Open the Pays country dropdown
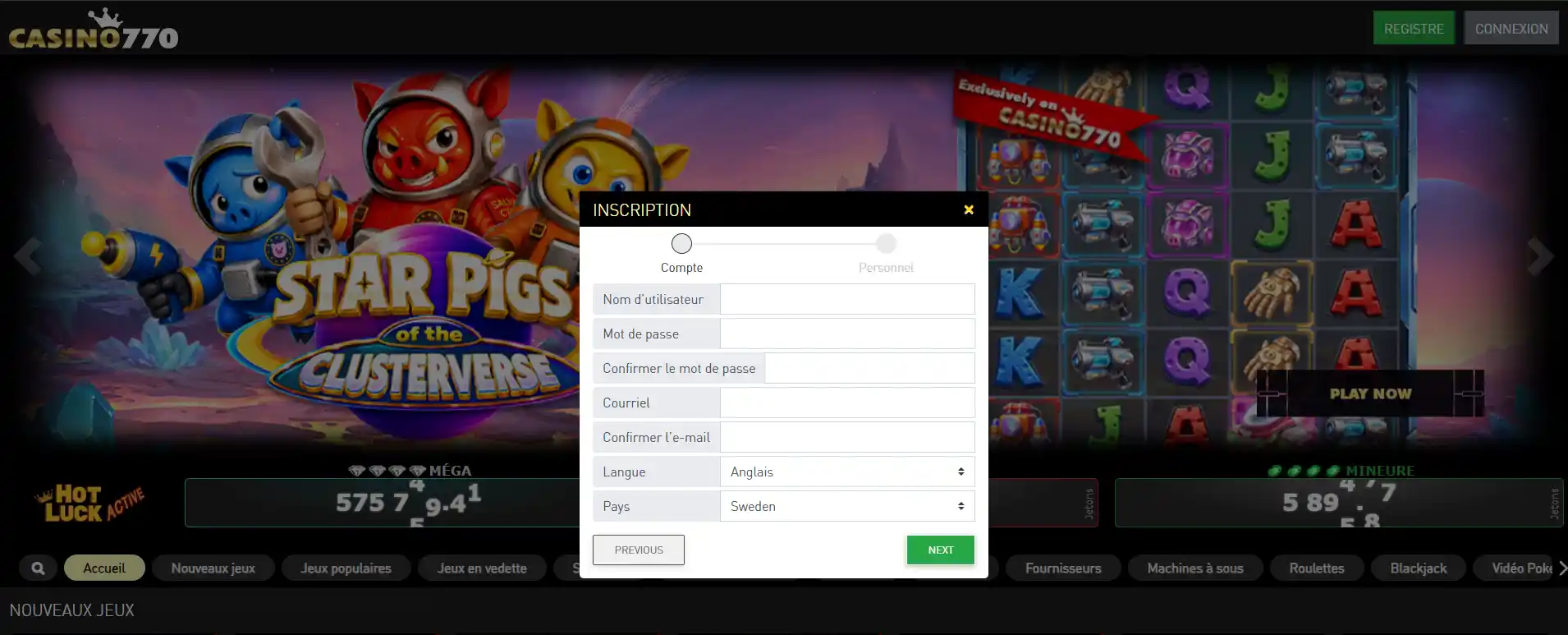The height and width of the screenshot is (635, 1568). (x=847, y=506)
